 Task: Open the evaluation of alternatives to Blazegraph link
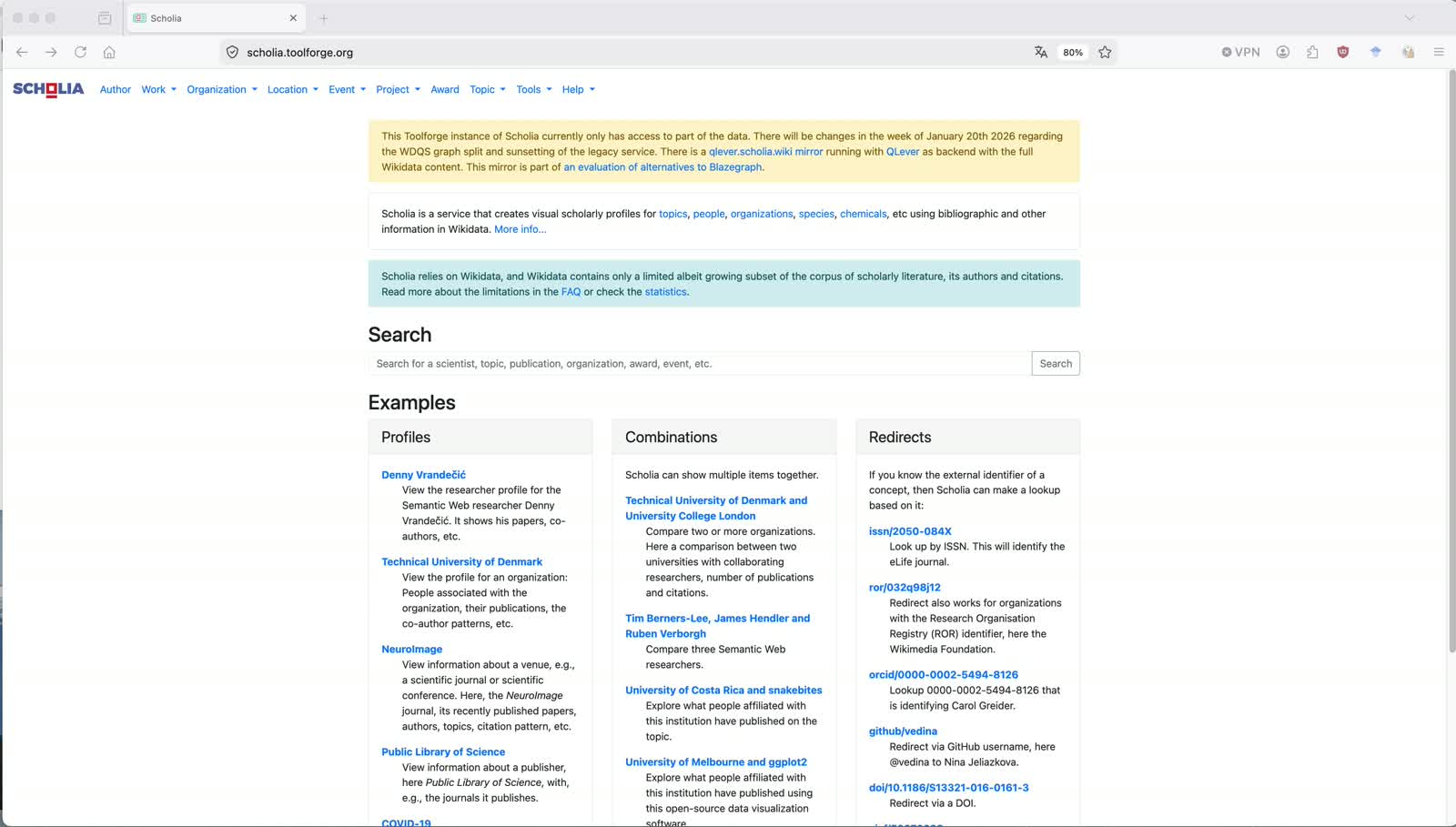(662, 167)
